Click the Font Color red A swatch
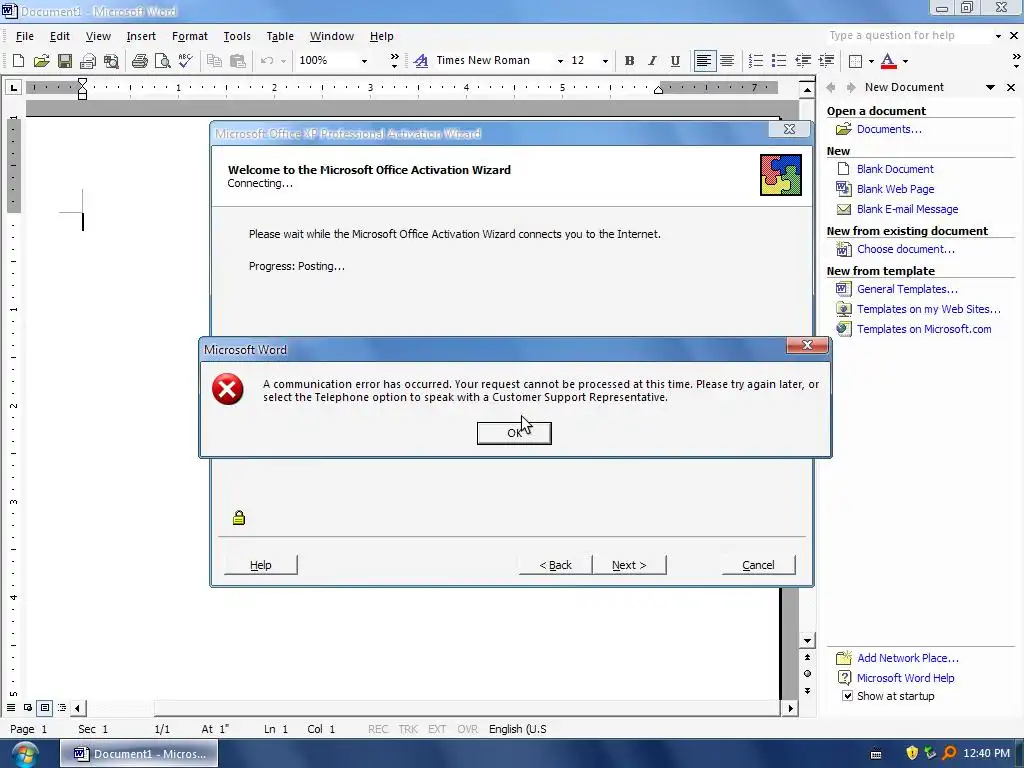Viewport: 1024px width, 768px height. pyautogui.click(x=888, y=61)
